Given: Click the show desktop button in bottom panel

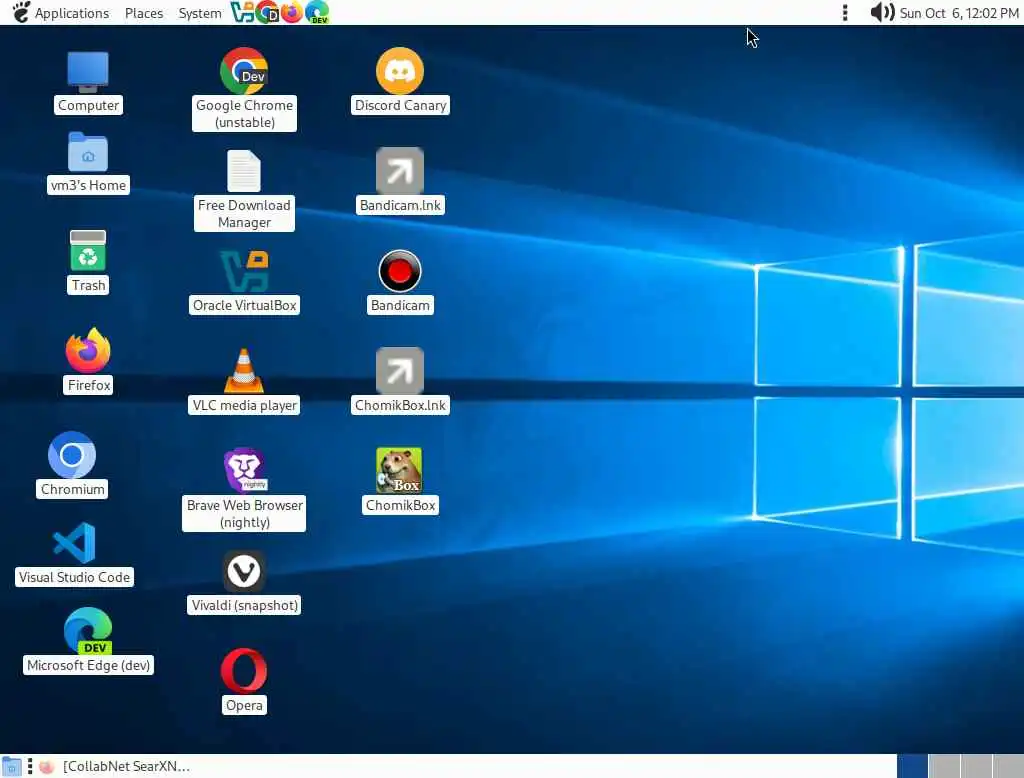Looking at the screenshot, I should tap(11, 767).
